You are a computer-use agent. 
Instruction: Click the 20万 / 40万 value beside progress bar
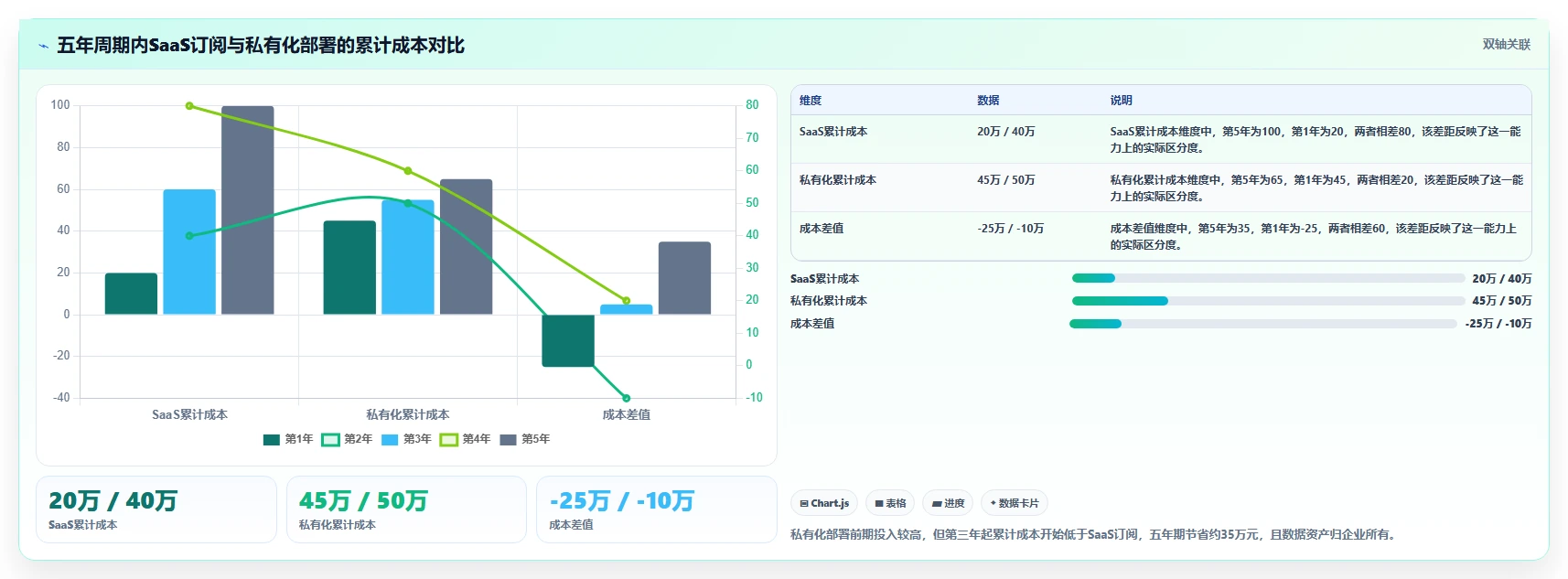(1501, 279)
